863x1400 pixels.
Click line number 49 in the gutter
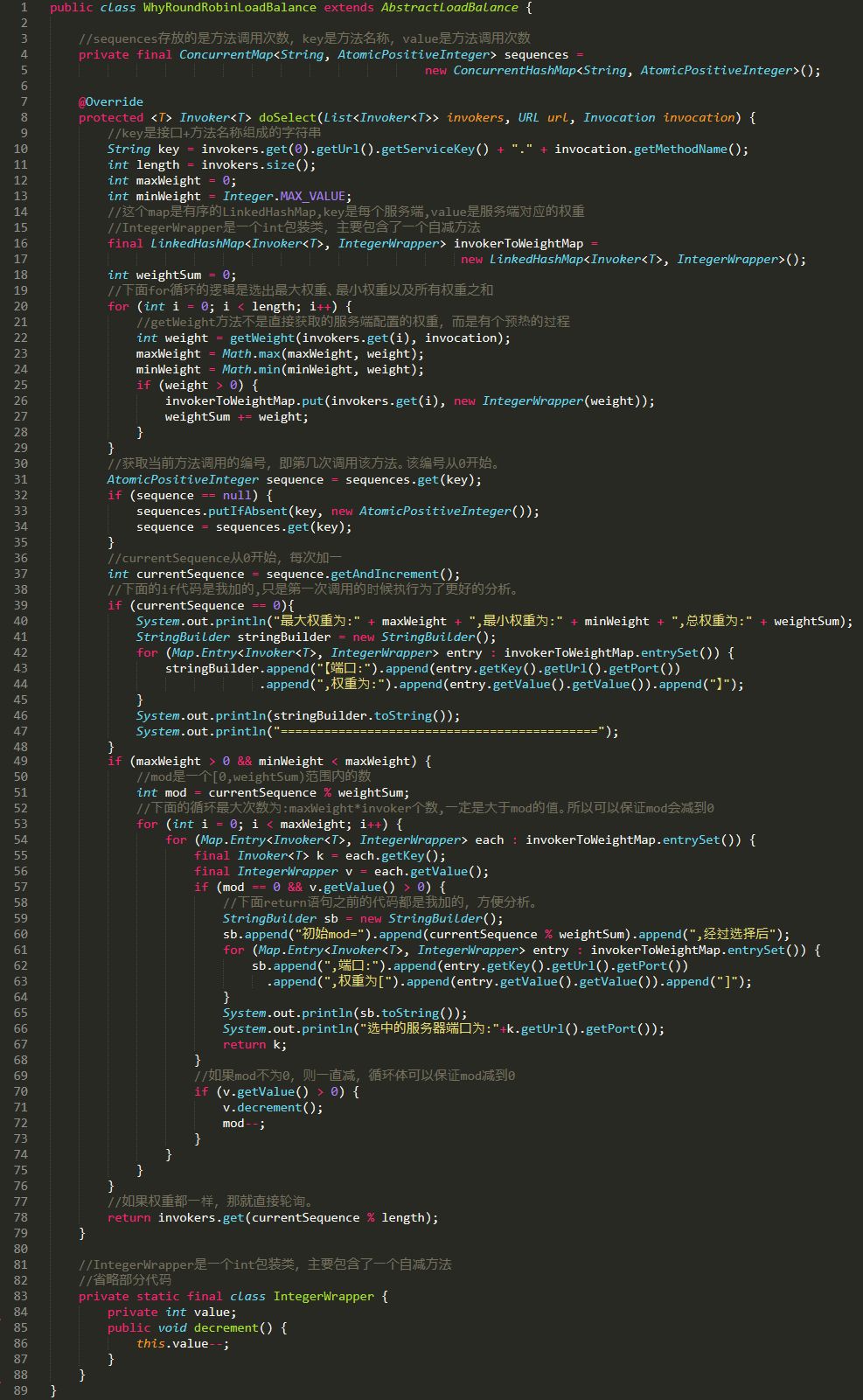21,762
